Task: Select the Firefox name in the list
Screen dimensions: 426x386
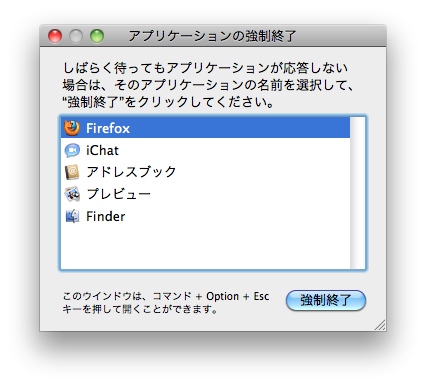Action: (108, 128)
